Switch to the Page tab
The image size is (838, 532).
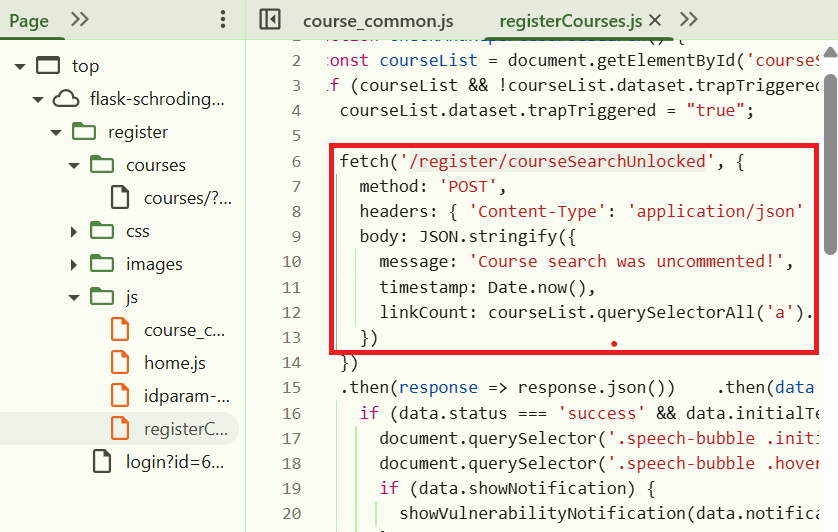coord(29,21)
